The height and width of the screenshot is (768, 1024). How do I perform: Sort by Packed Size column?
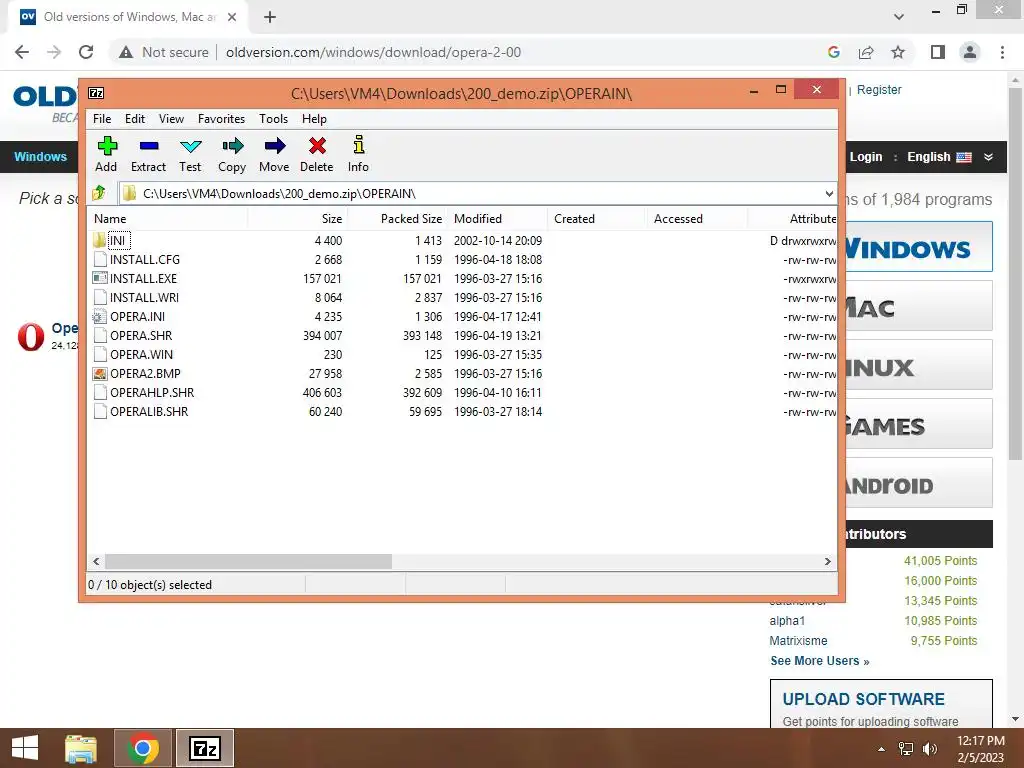(x=397, y=219)
